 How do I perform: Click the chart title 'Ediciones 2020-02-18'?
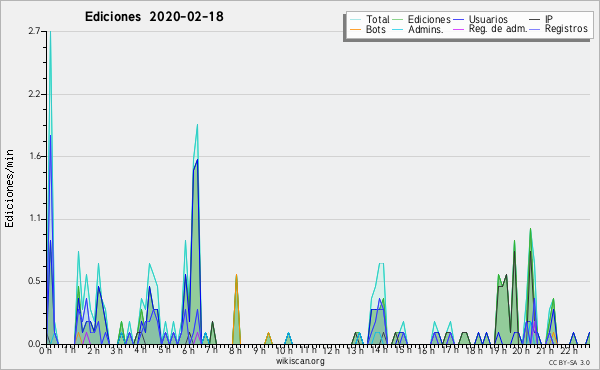(154, 17)
